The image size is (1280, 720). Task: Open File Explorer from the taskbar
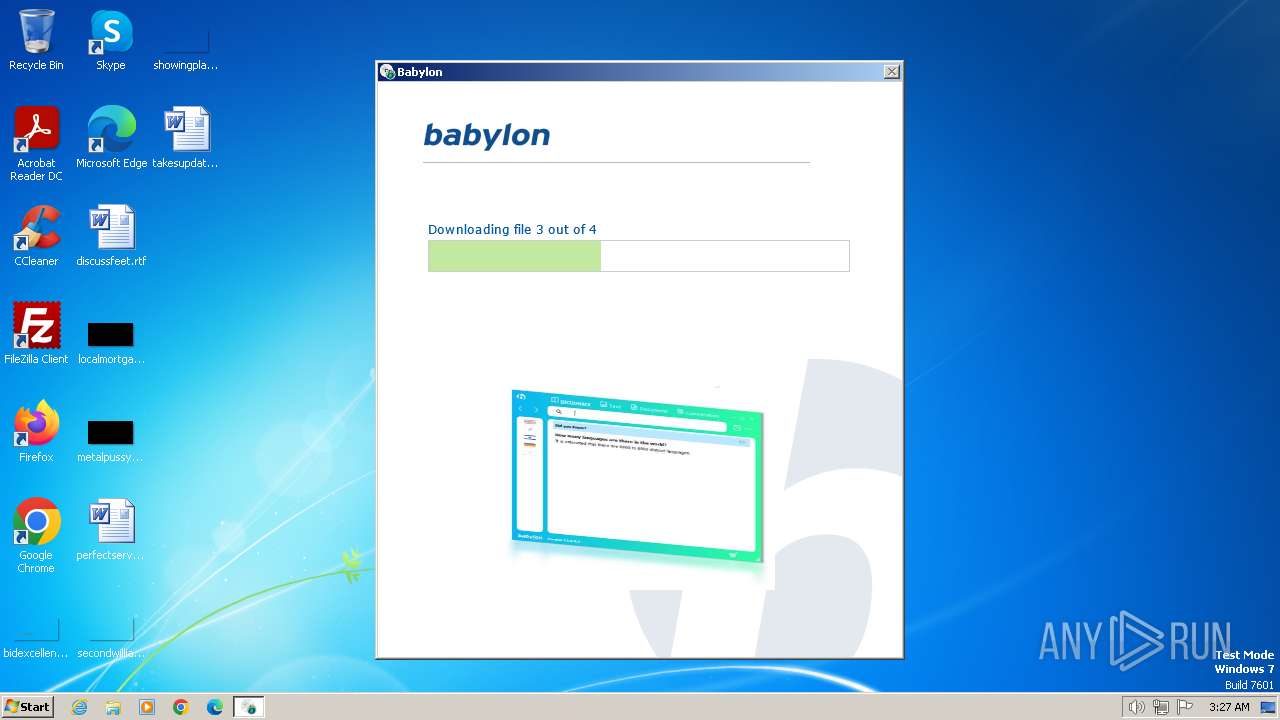pyautogui.click(x=113, y=707)
